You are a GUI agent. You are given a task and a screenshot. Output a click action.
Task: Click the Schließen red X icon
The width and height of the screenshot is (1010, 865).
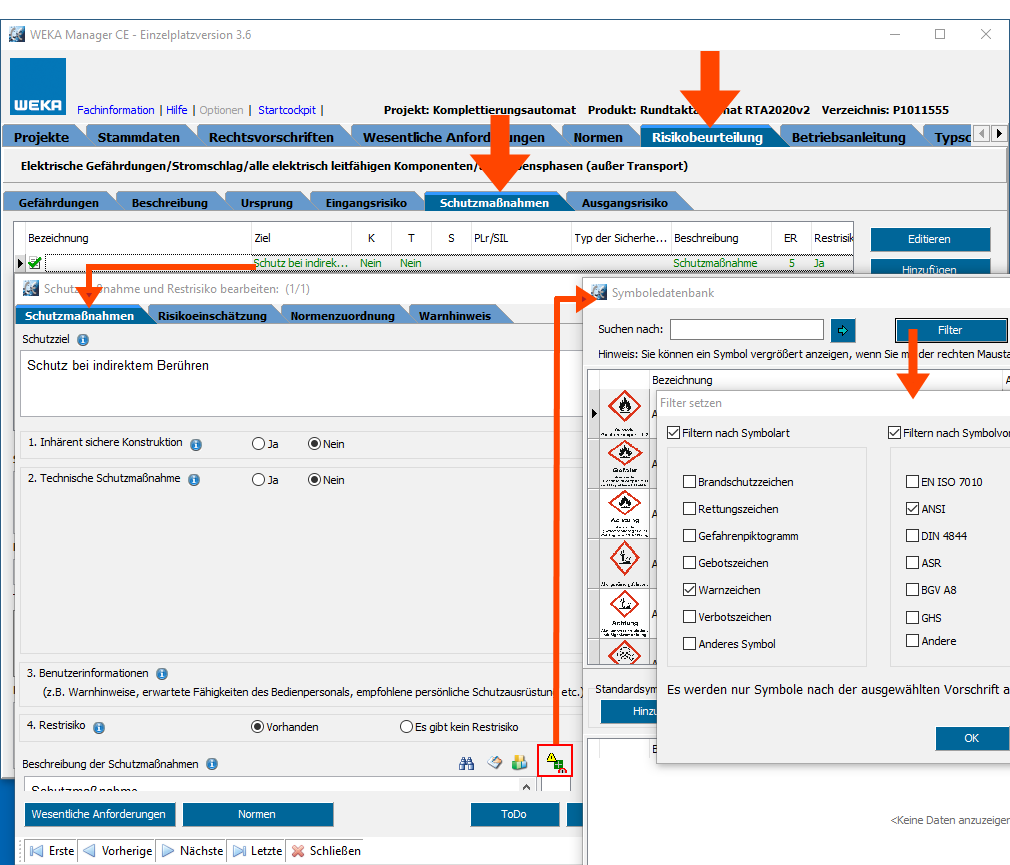point(298,851)
